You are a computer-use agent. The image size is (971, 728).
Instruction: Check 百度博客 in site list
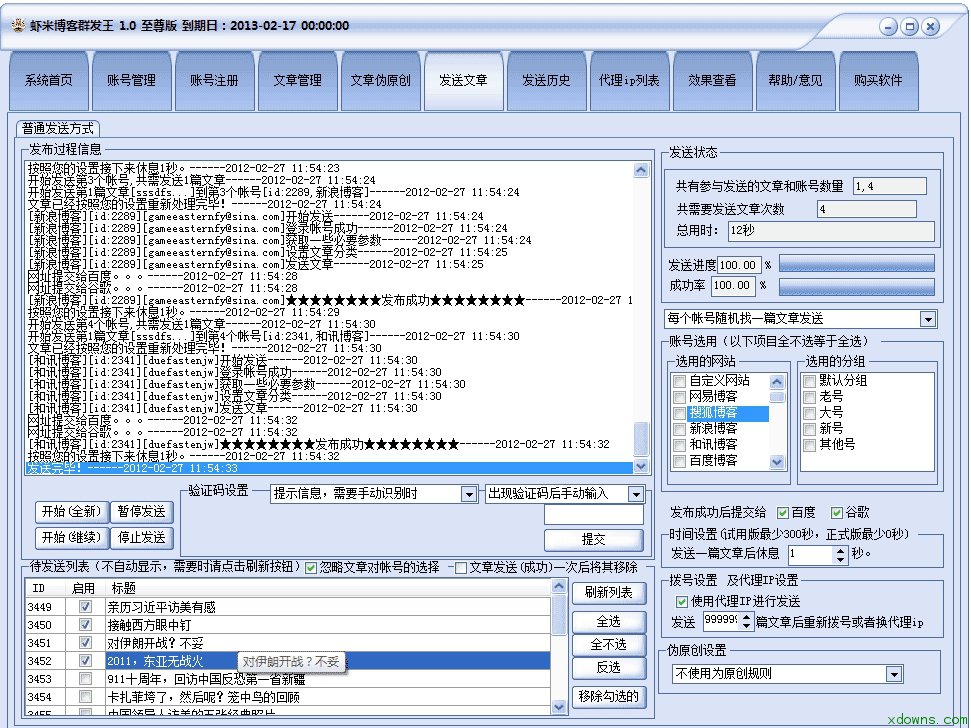pyautogui.click(x=679, y=461)
